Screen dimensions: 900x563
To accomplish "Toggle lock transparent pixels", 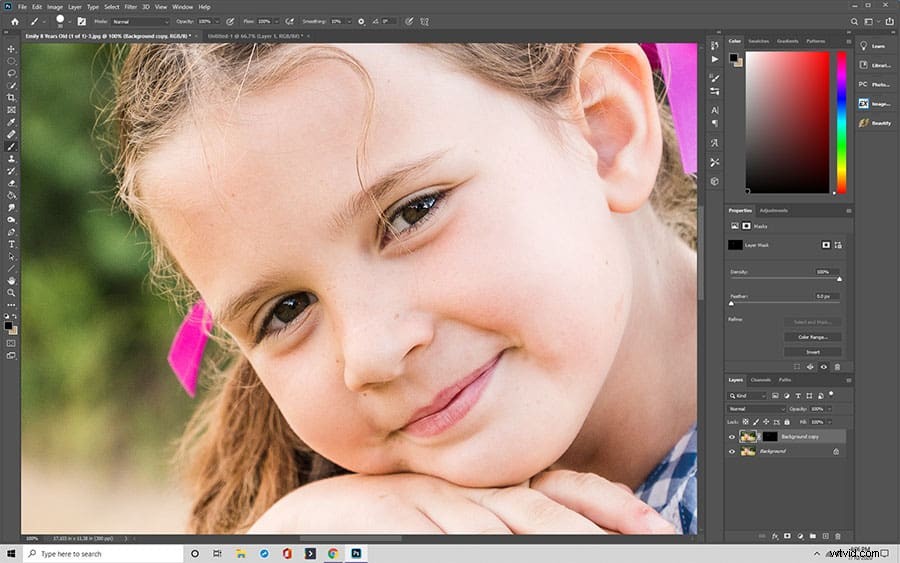I will 746,422.
